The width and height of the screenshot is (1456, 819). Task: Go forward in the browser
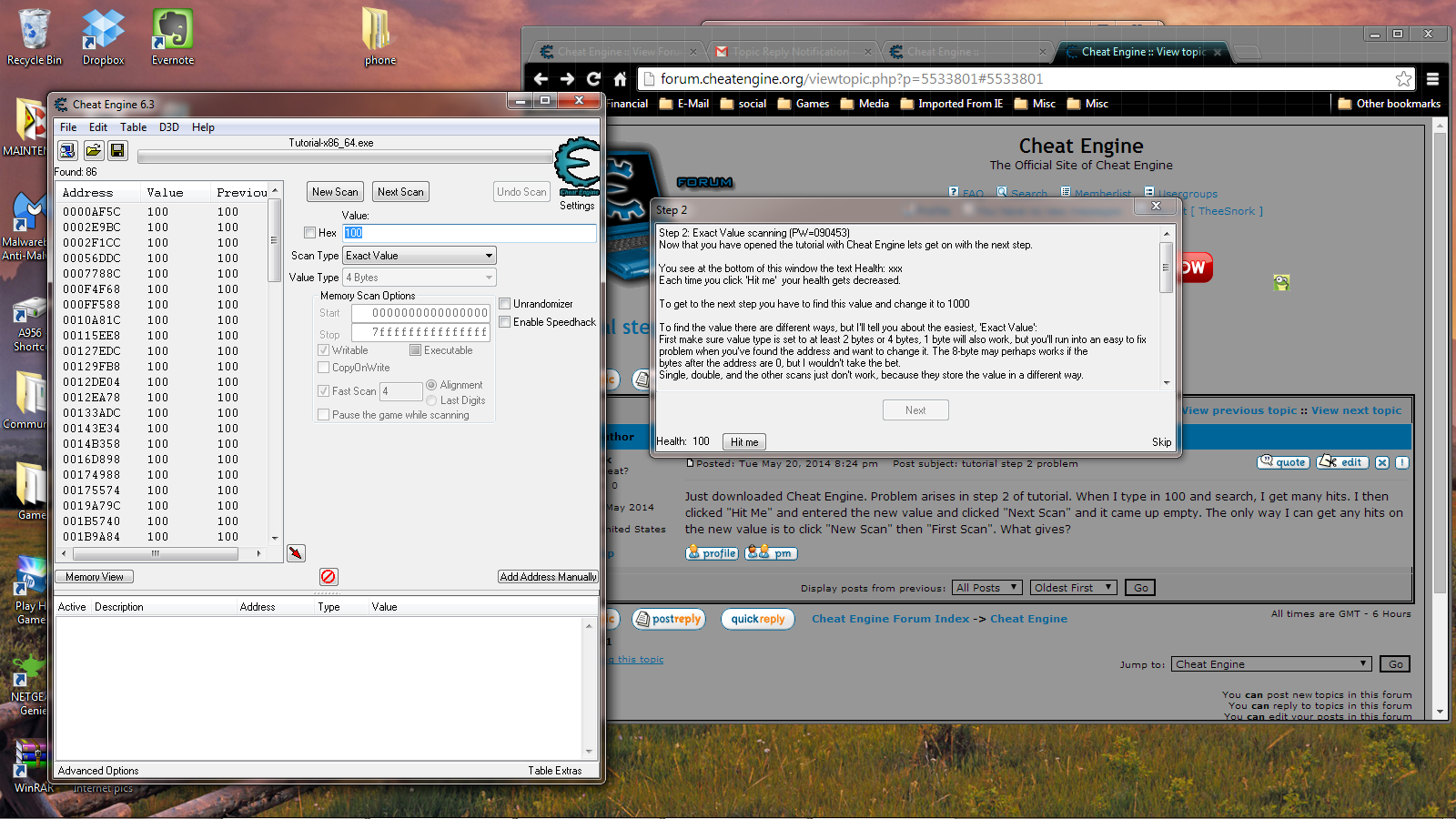(567, 79)
